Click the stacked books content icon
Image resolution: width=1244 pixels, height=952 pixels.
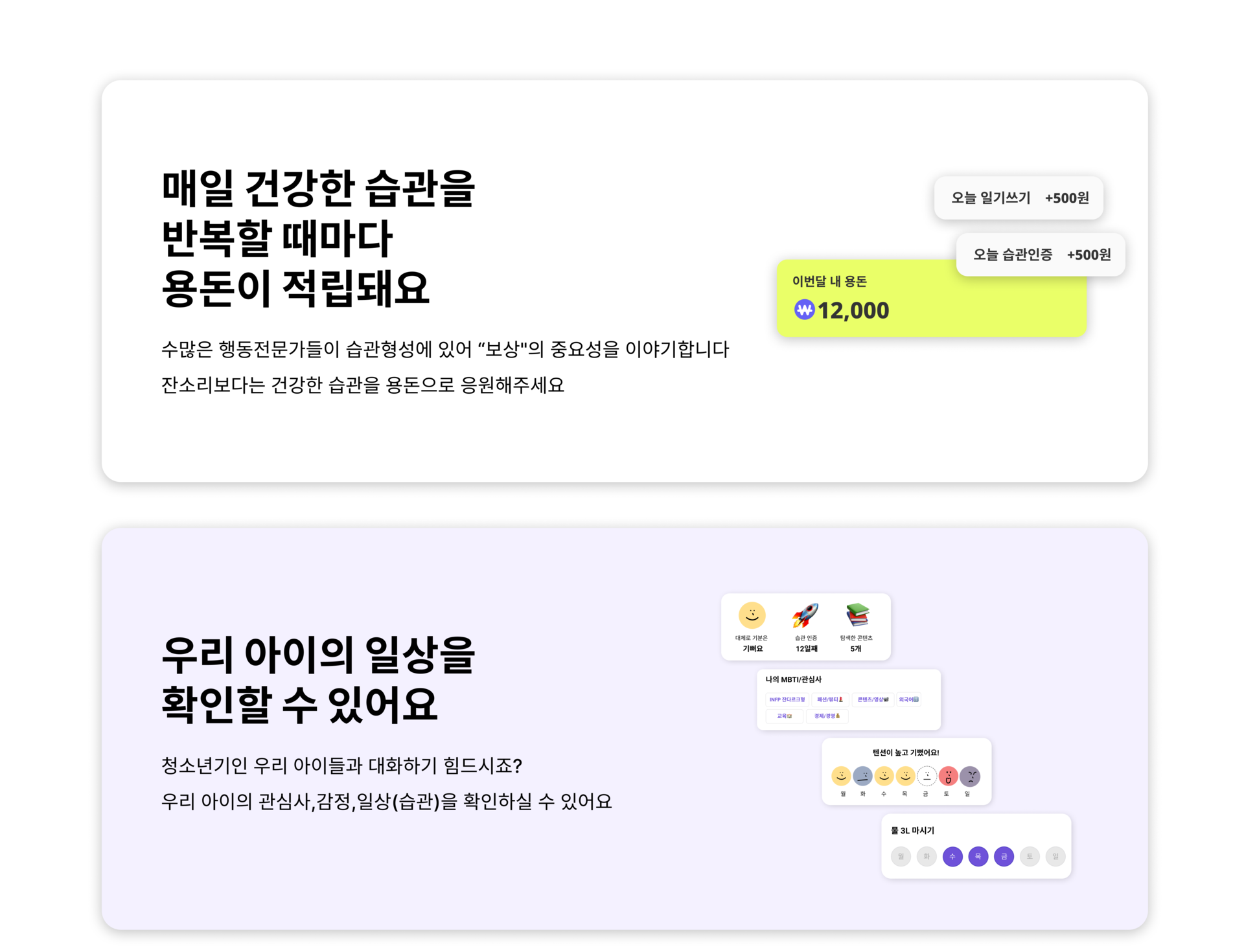pos(857,615)
